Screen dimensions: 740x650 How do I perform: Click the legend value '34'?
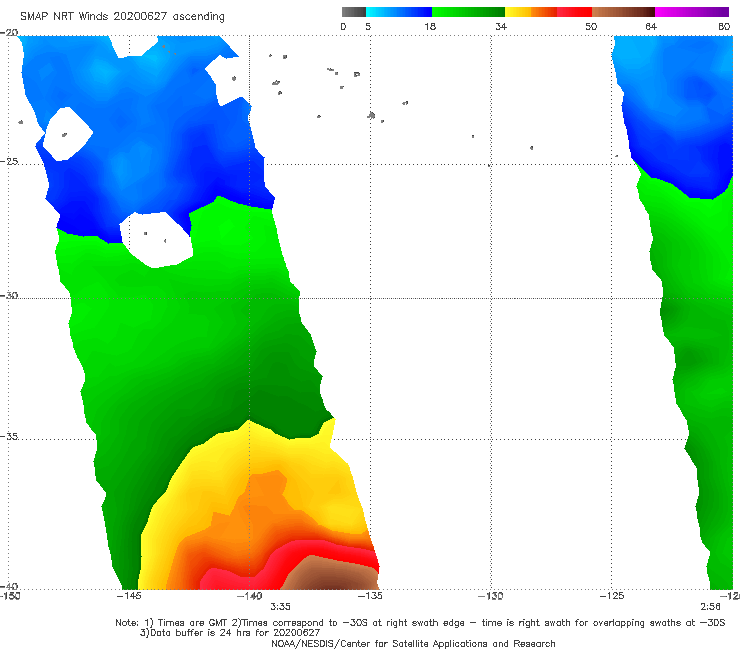501,26
